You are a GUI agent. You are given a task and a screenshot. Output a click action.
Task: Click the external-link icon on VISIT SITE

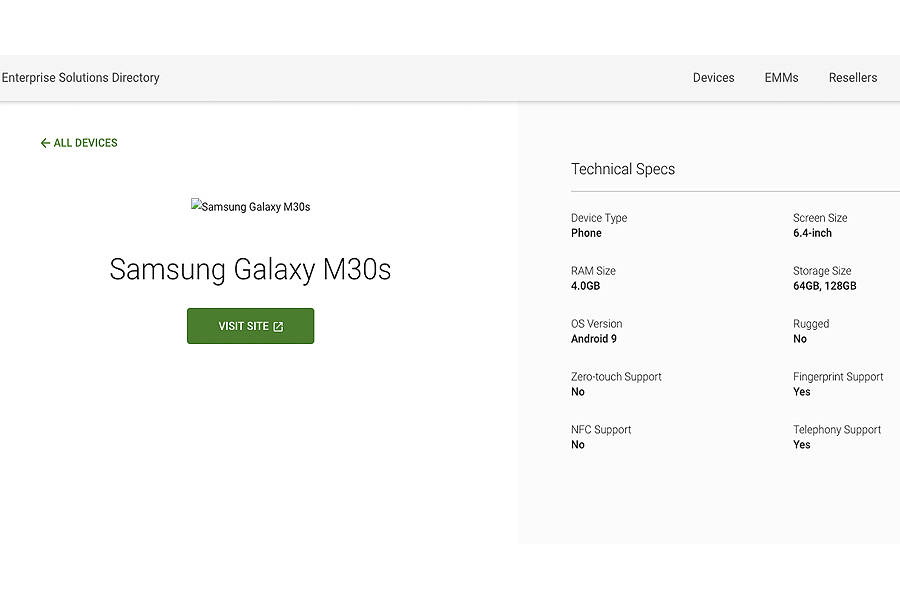coord(278,326)
